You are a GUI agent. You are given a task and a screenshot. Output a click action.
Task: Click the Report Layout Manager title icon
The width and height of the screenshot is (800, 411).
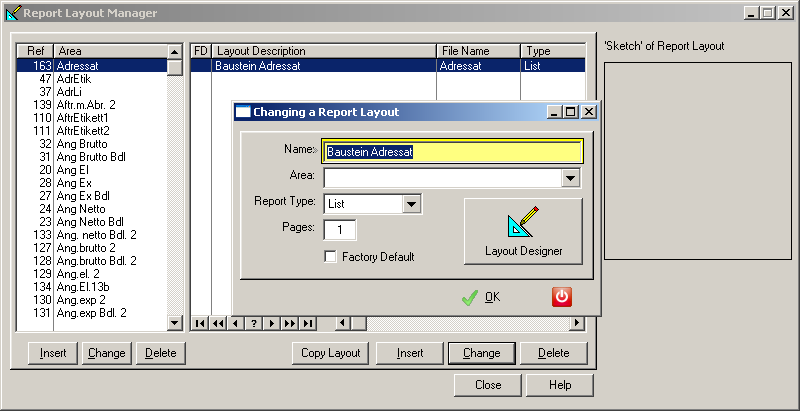(13, 13)
